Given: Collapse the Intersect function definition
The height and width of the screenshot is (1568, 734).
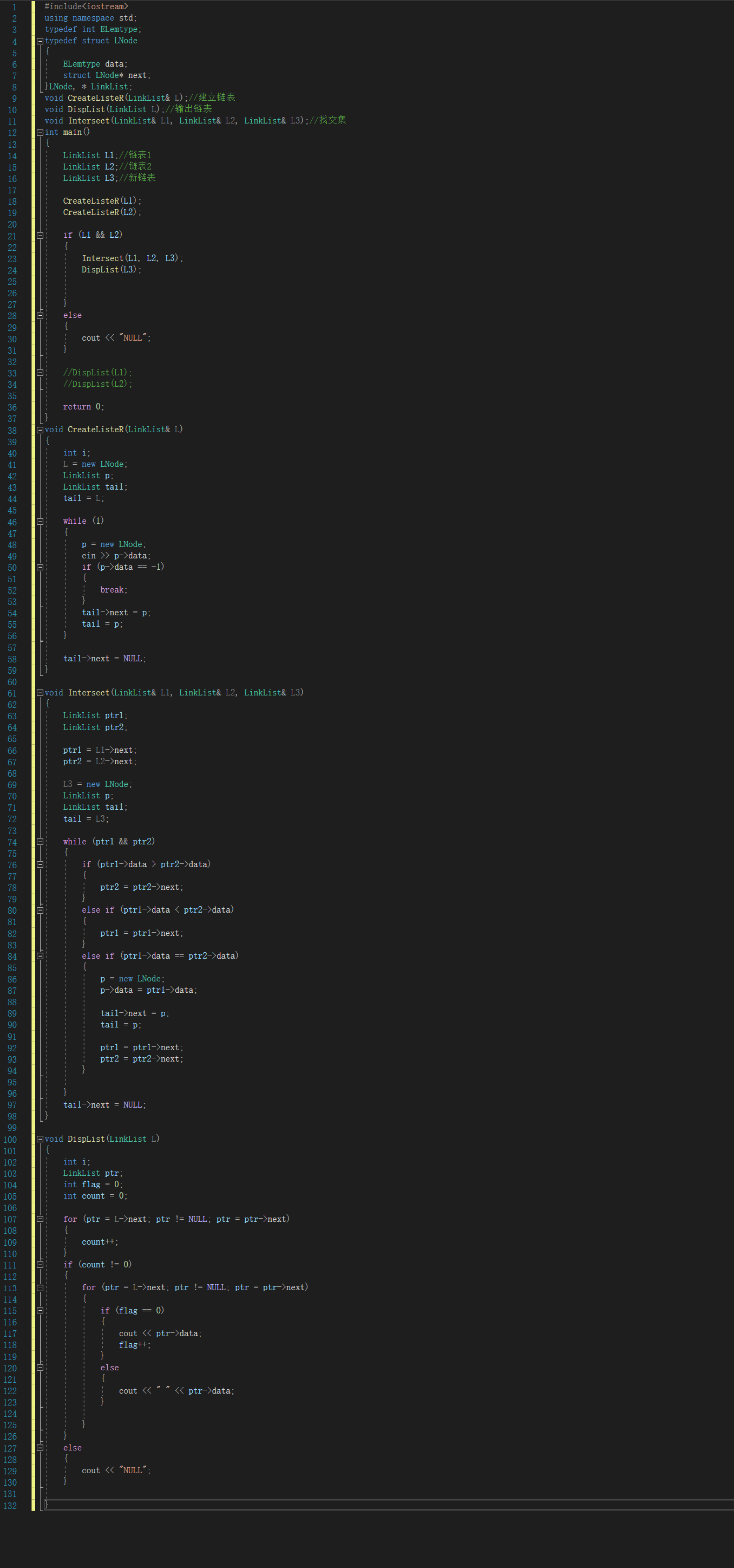Looking at the screenshot, I should (40, 693).
